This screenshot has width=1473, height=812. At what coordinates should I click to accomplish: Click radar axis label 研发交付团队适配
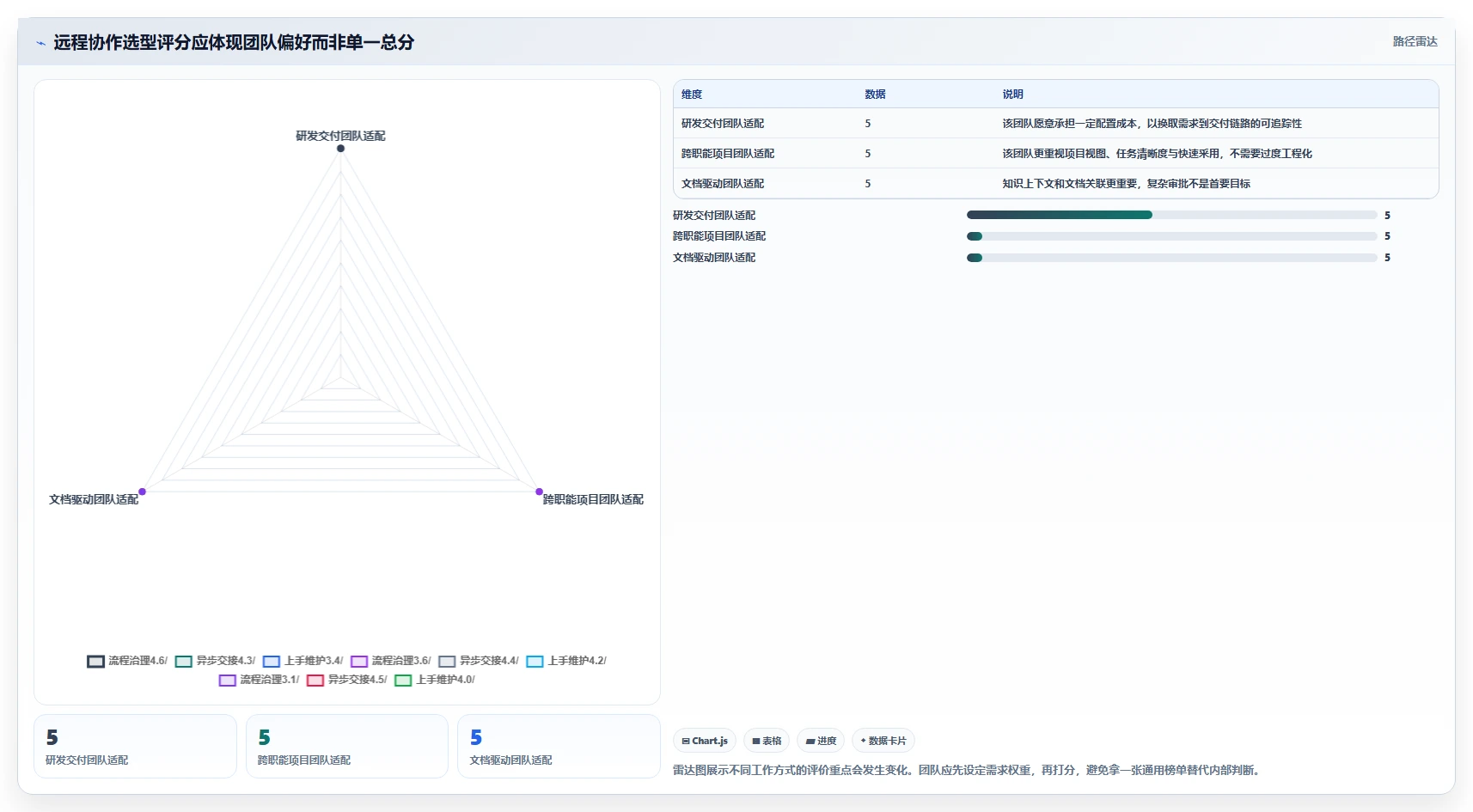[340, 136]
